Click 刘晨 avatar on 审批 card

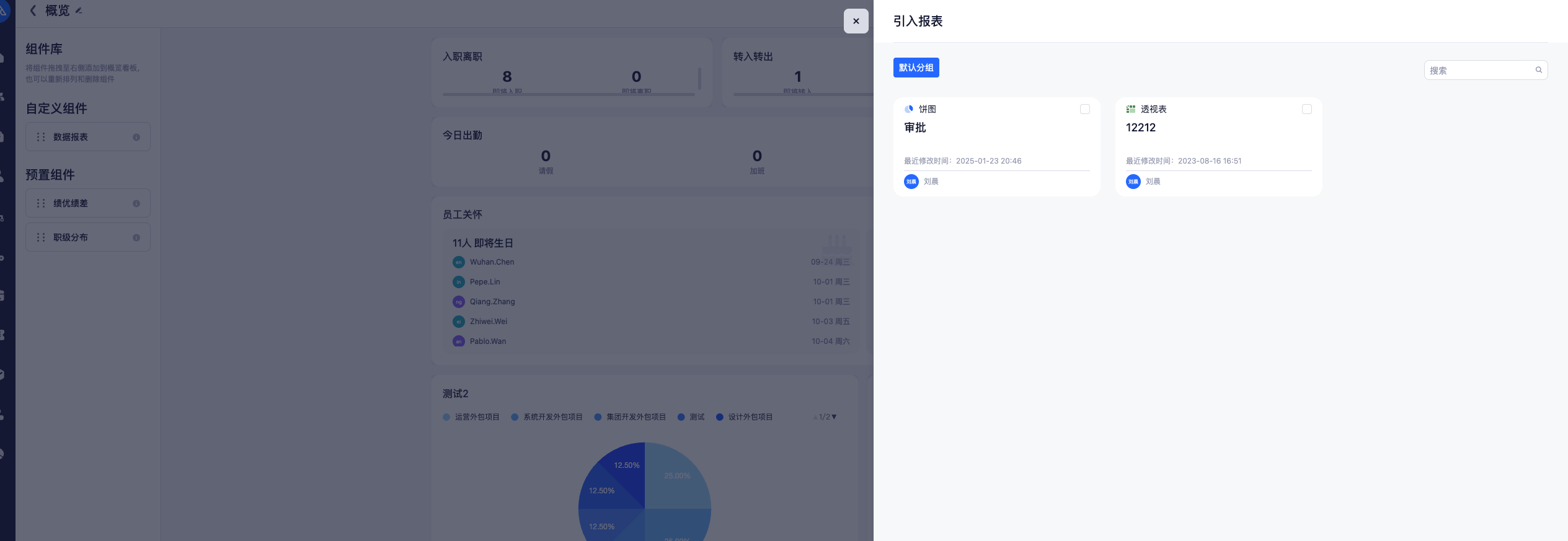[911, 182]
